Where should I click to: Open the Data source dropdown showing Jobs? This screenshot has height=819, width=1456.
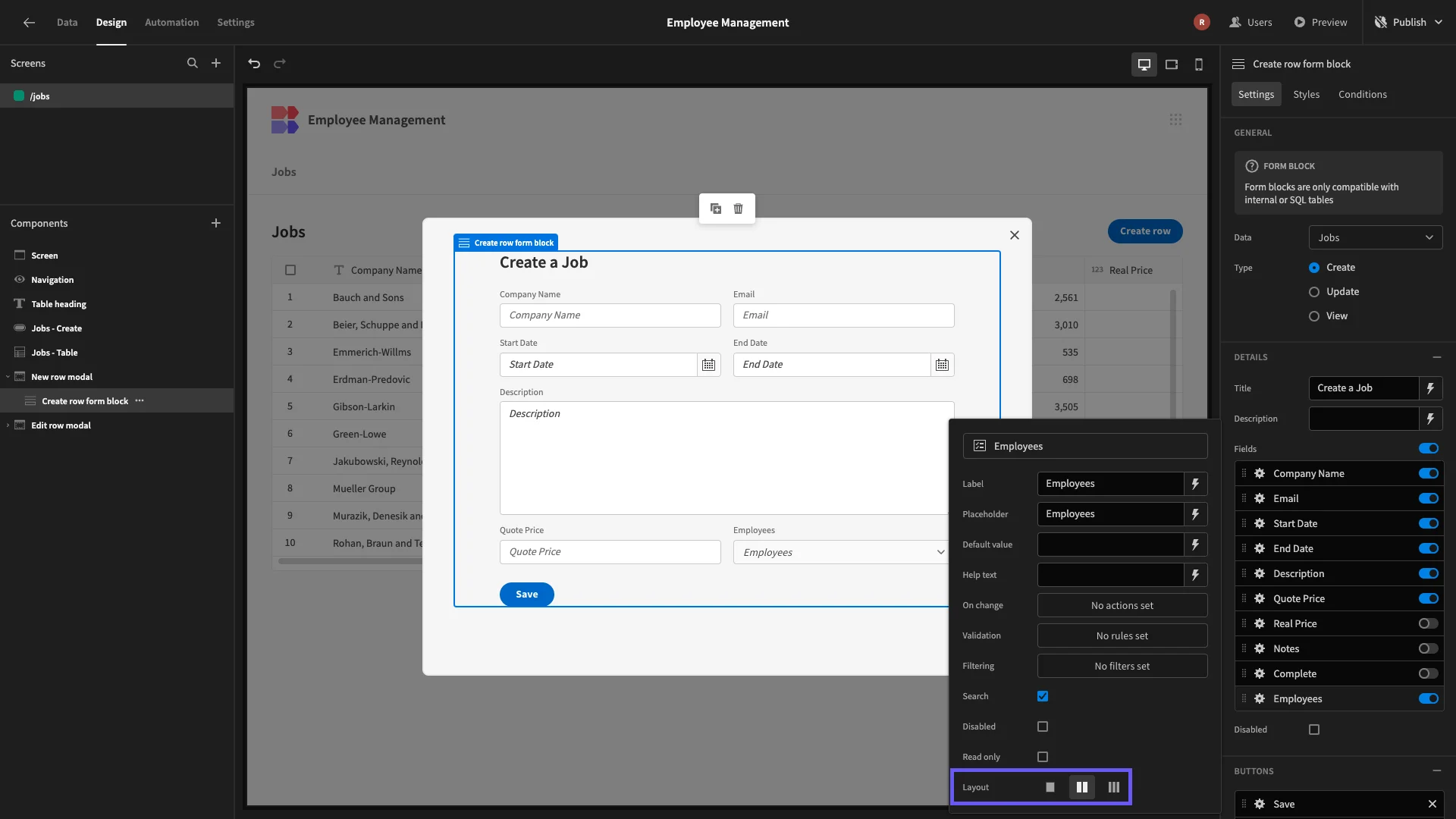(x=1376, y=237)
